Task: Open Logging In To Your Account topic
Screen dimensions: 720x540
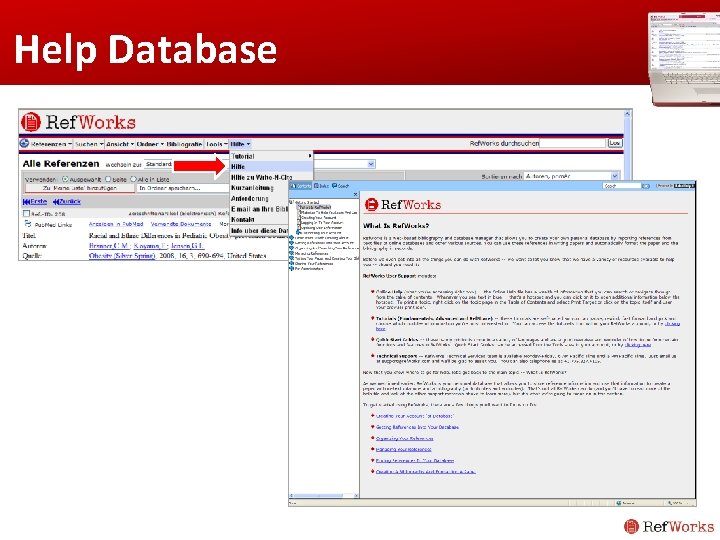Action: pyautogui.click(x=322, y=222)
